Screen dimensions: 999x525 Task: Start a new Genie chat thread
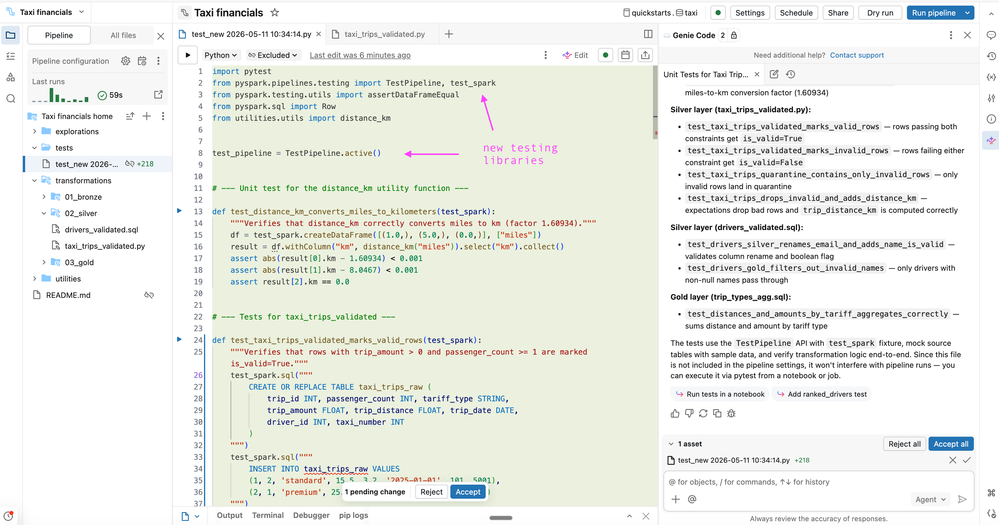774,75
